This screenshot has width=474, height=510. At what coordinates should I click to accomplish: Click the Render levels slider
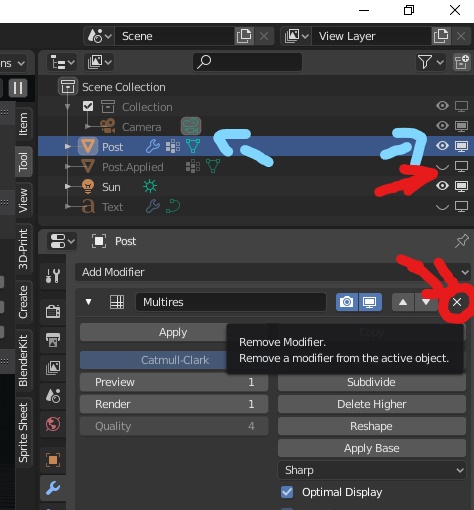coord(174,404)
